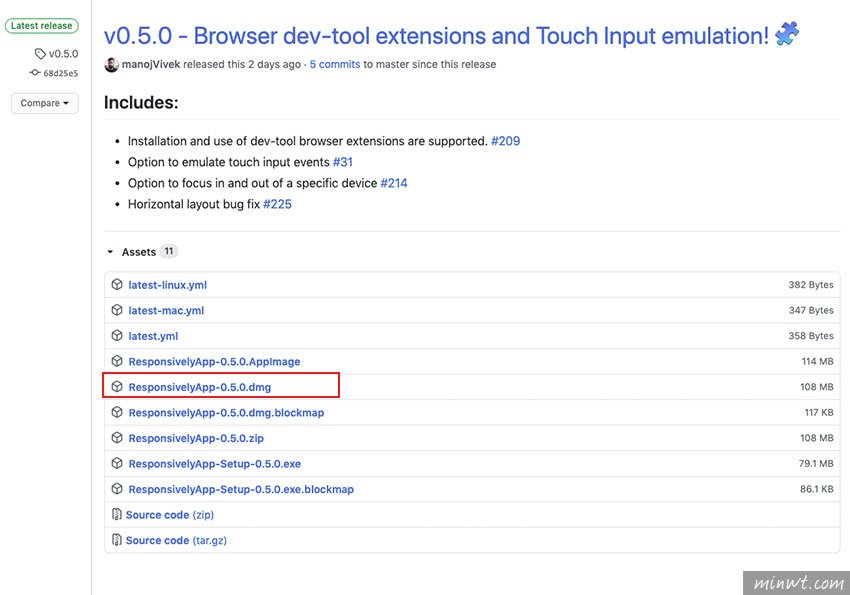Click the package icon beside latest-linux.yml
850x595 pixels.
point(117,284)
